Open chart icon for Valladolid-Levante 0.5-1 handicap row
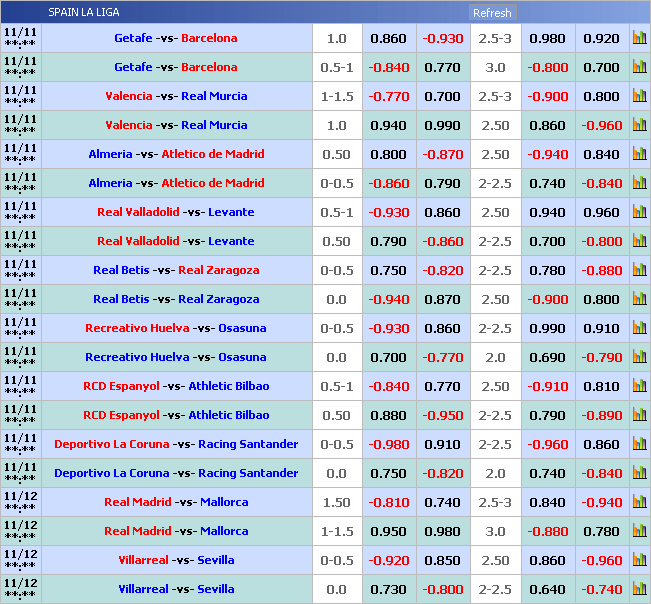Viewport: 651px width, 604px height. pos(639,212)
